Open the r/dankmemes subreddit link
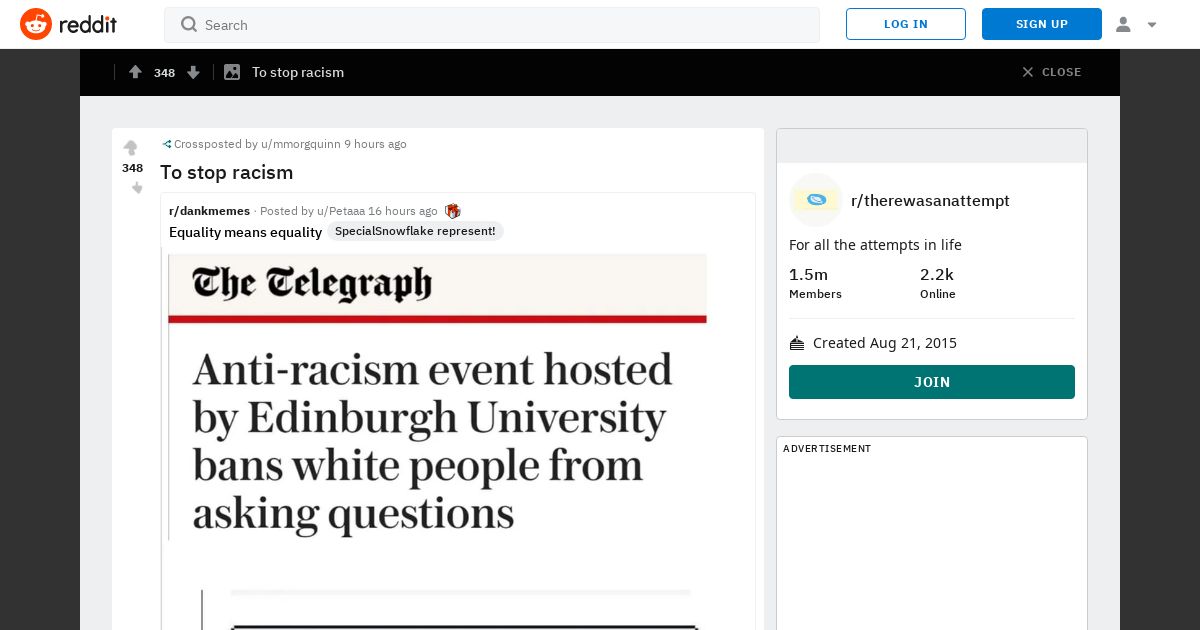This screenshot has width=1200, height=630. (x=210, y=211)
